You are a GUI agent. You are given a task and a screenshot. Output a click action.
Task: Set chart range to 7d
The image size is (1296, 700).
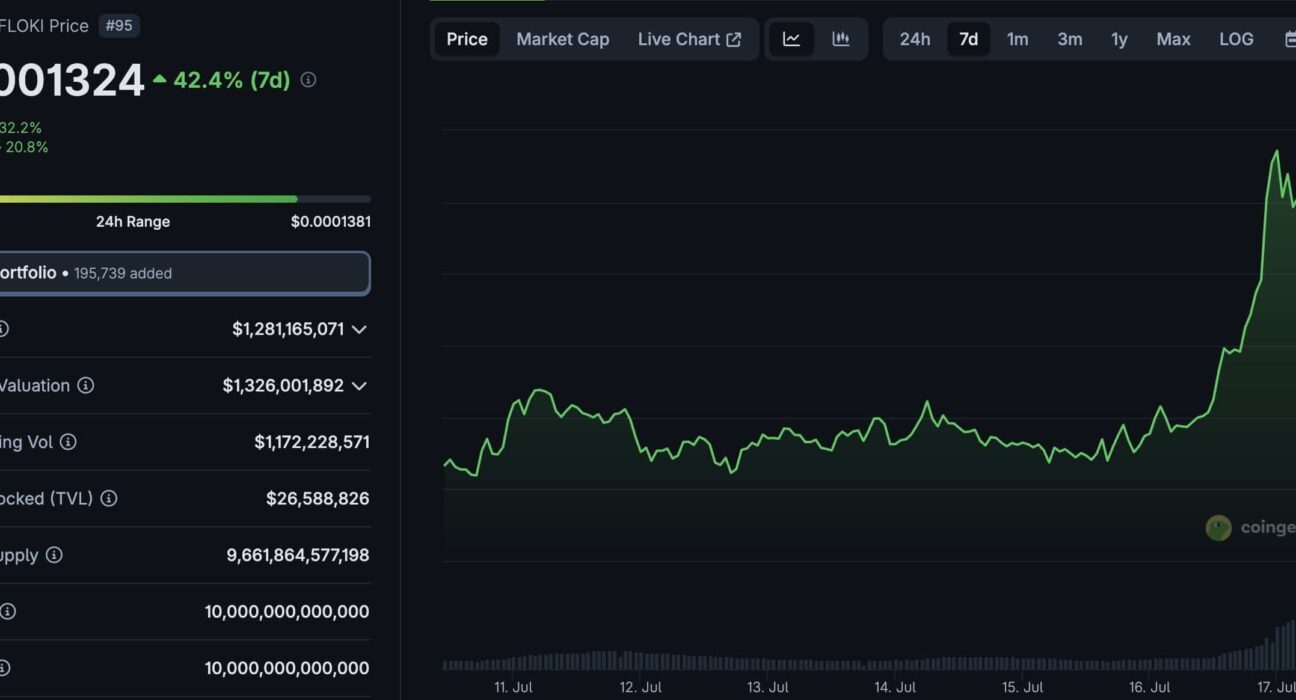point(968,39)
